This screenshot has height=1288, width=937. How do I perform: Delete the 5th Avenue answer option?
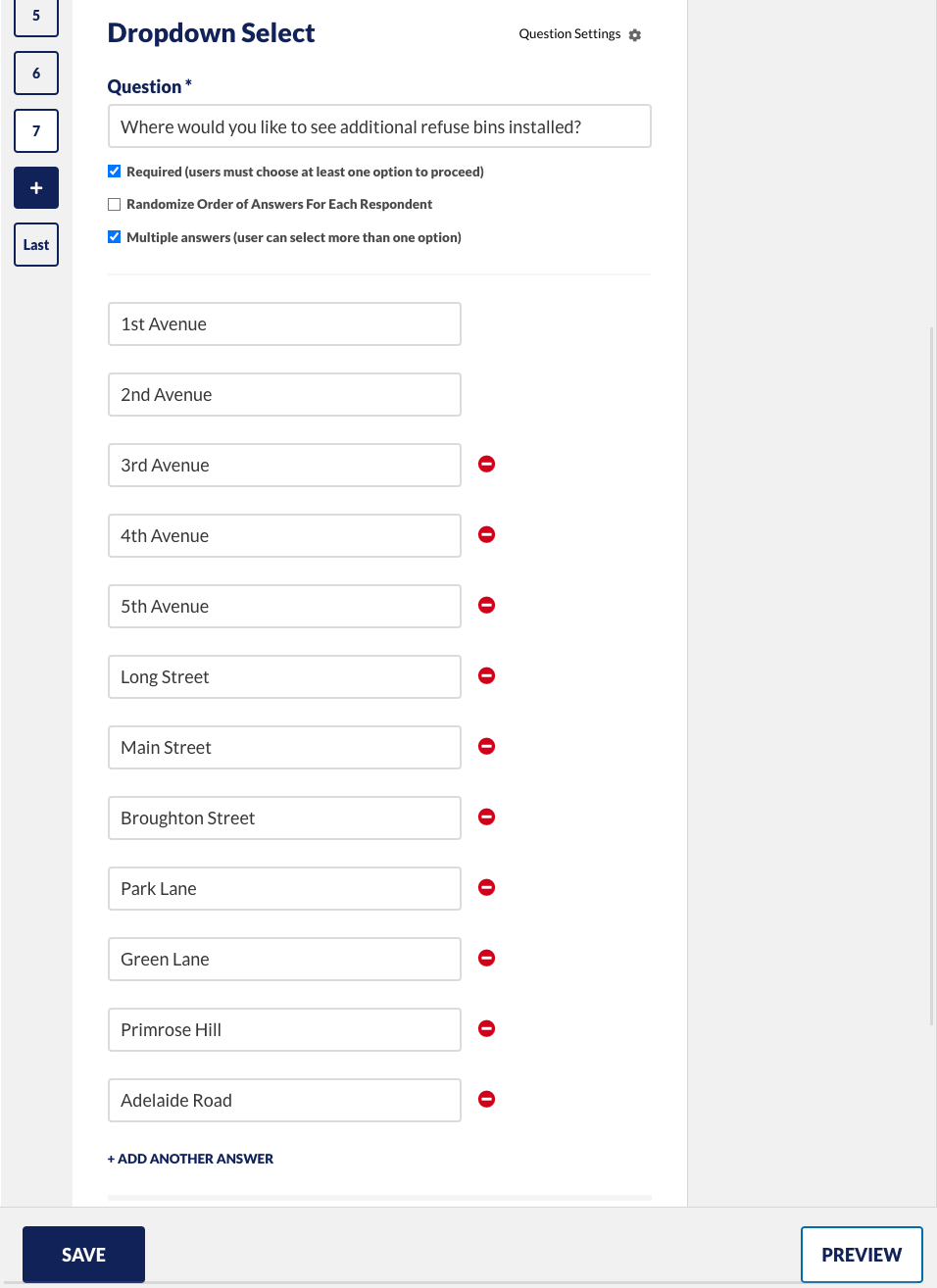(x=486, y=605)
